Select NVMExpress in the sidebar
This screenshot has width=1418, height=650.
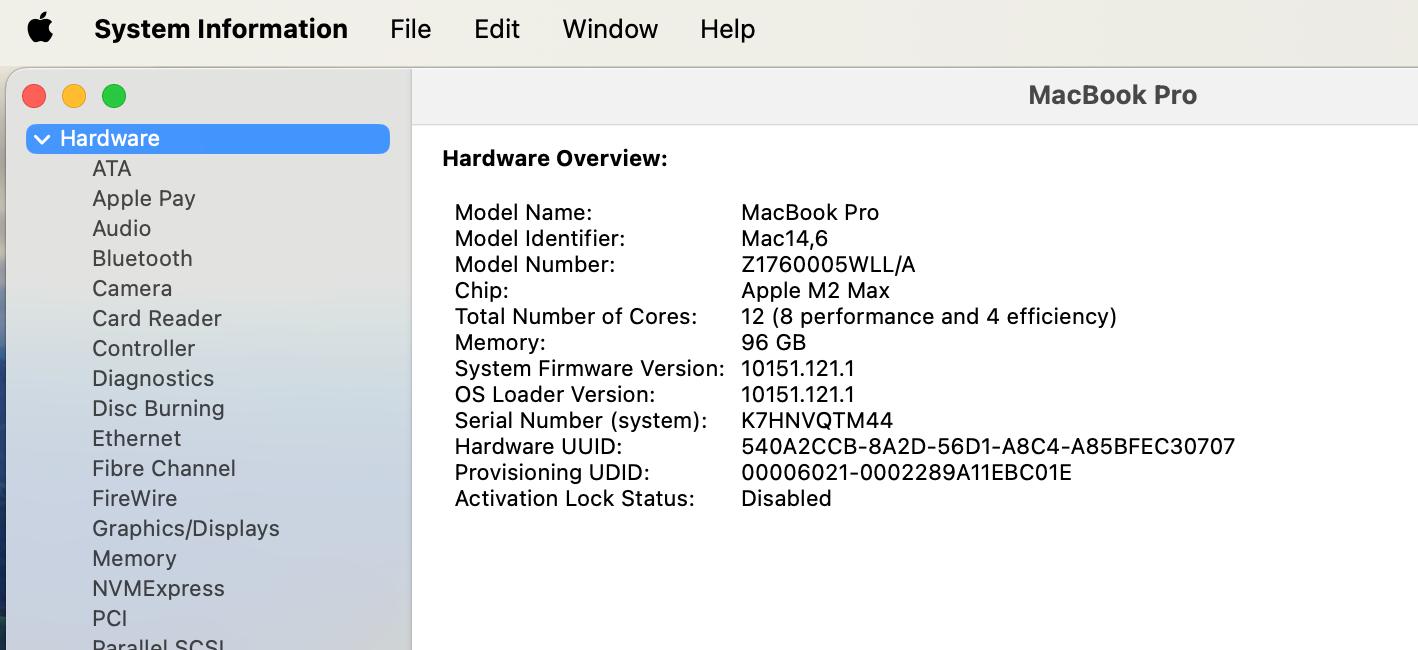[158, 589]
